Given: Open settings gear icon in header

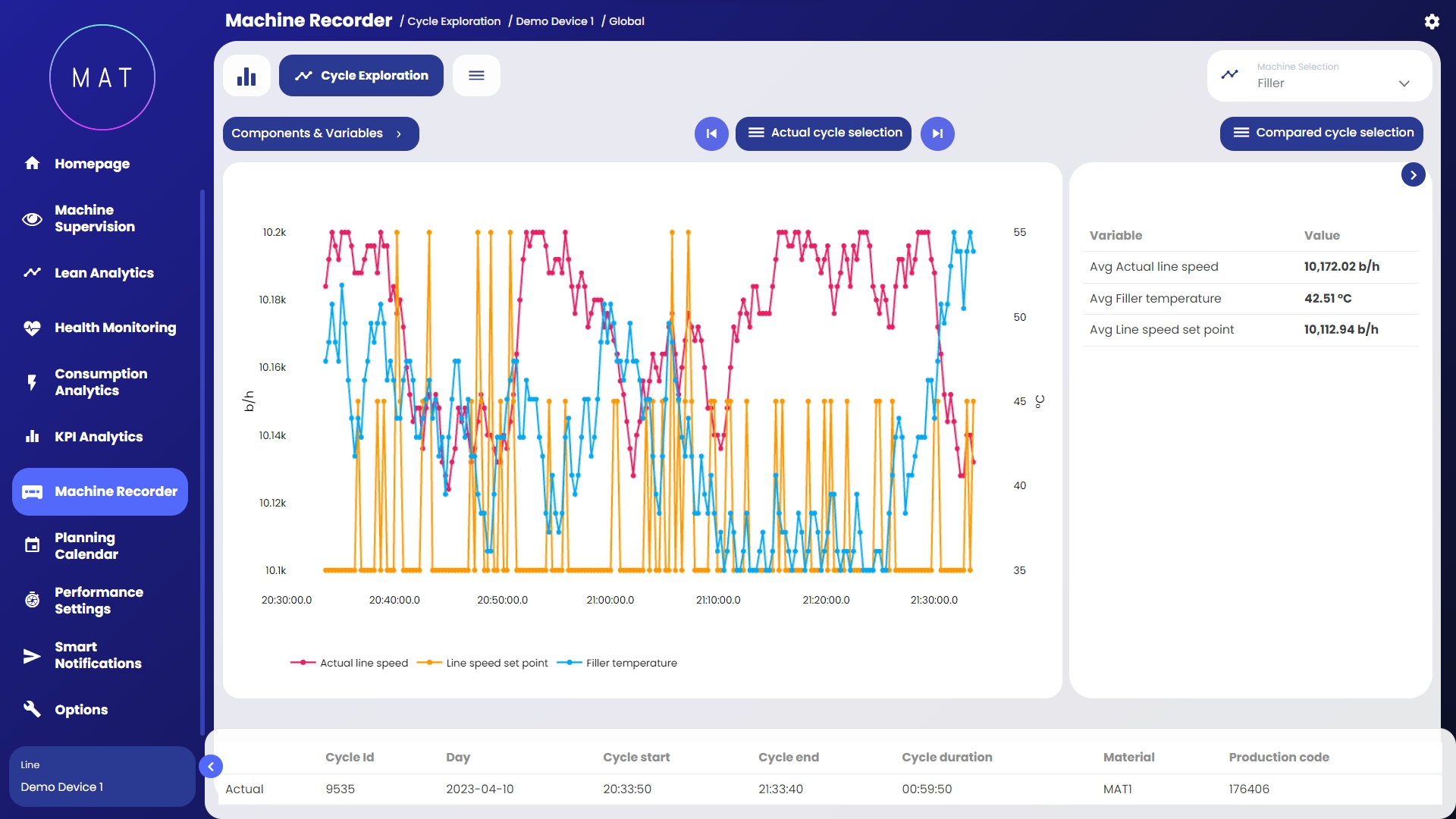Looking at the screenshot, I should tap(1431, 21).
